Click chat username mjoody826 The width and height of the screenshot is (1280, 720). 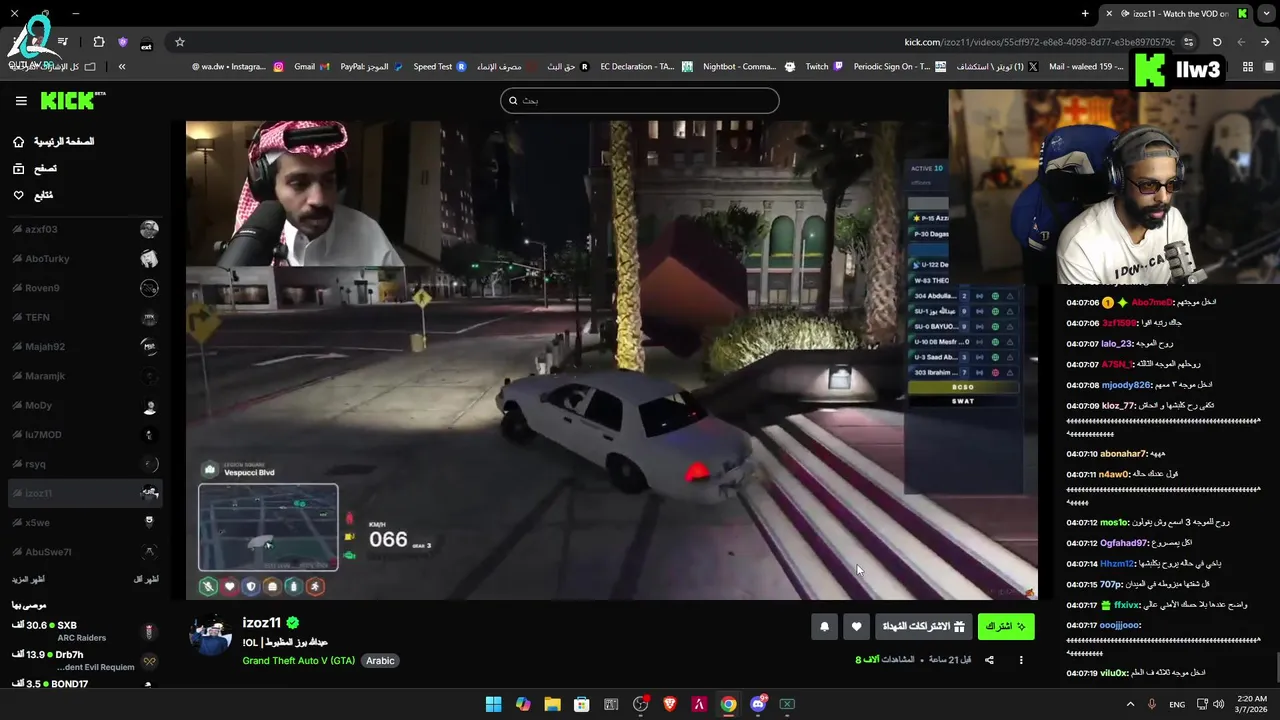click(1127, 385)
